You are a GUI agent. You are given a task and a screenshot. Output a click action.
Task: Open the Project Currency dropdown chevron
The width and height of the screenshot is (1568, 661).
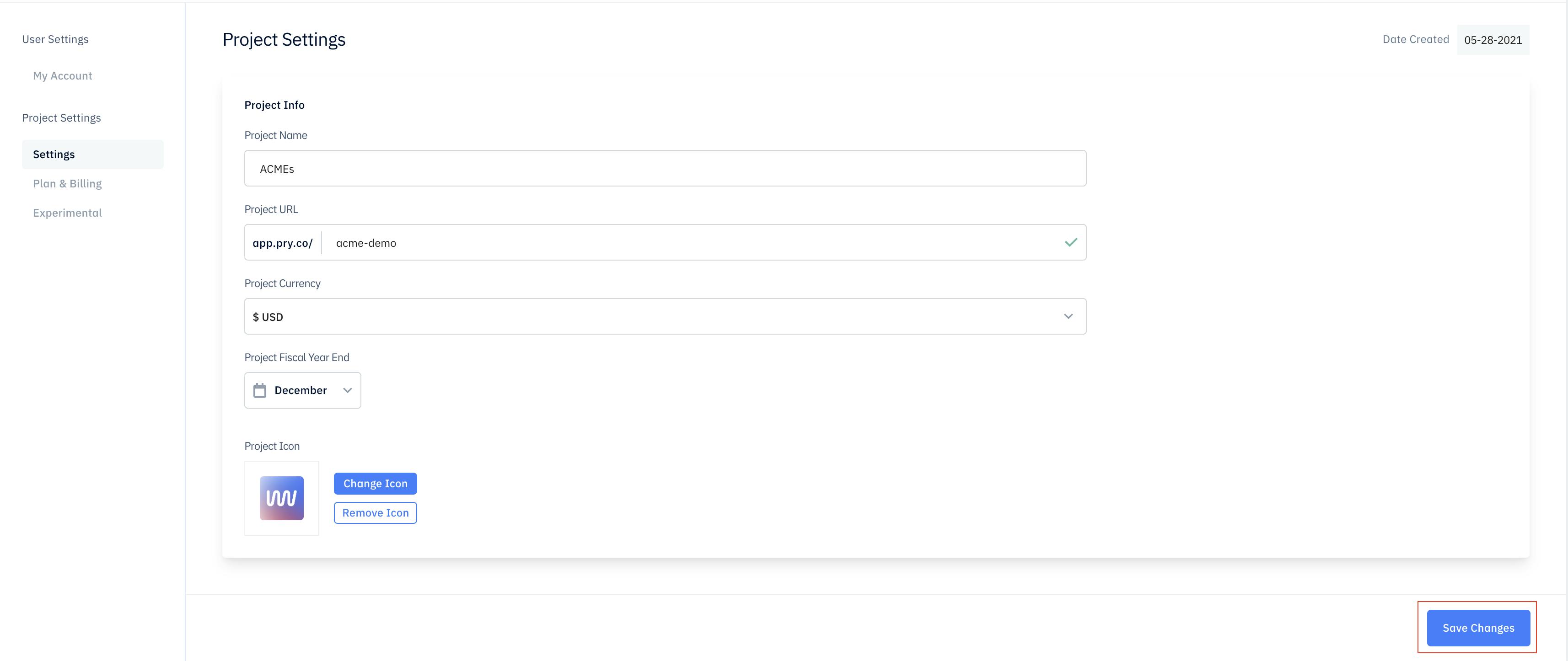[x=1068, y=316]
